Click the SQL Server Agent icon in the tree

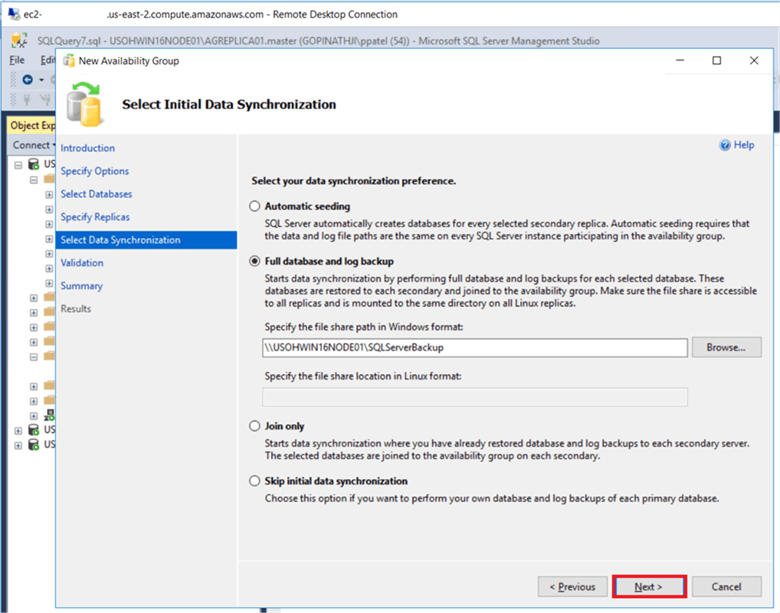coord(49,414)
